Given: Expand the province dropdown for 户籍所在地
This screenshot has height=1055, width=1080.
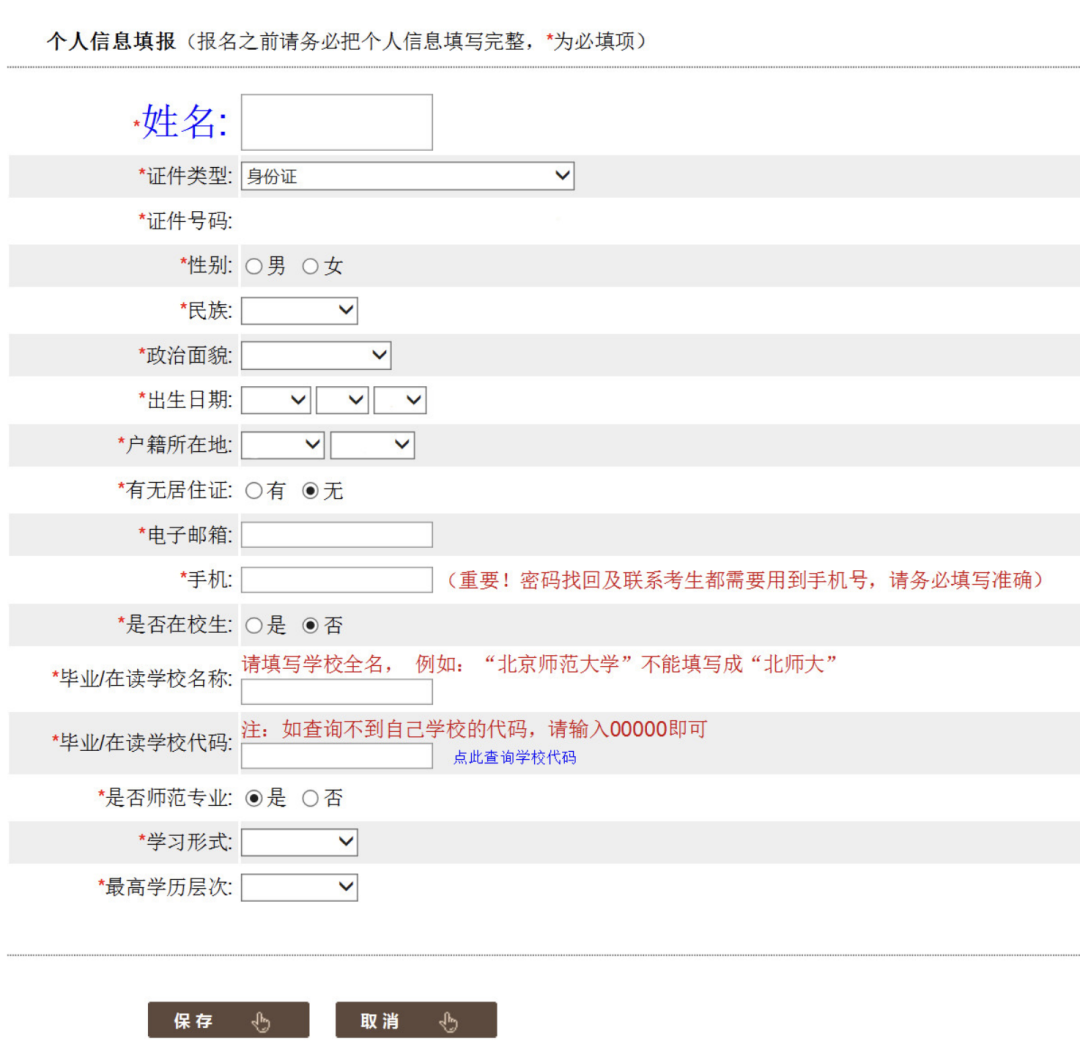Looking at the screenshot, I should pyautogui.click(x=283, y=445).
